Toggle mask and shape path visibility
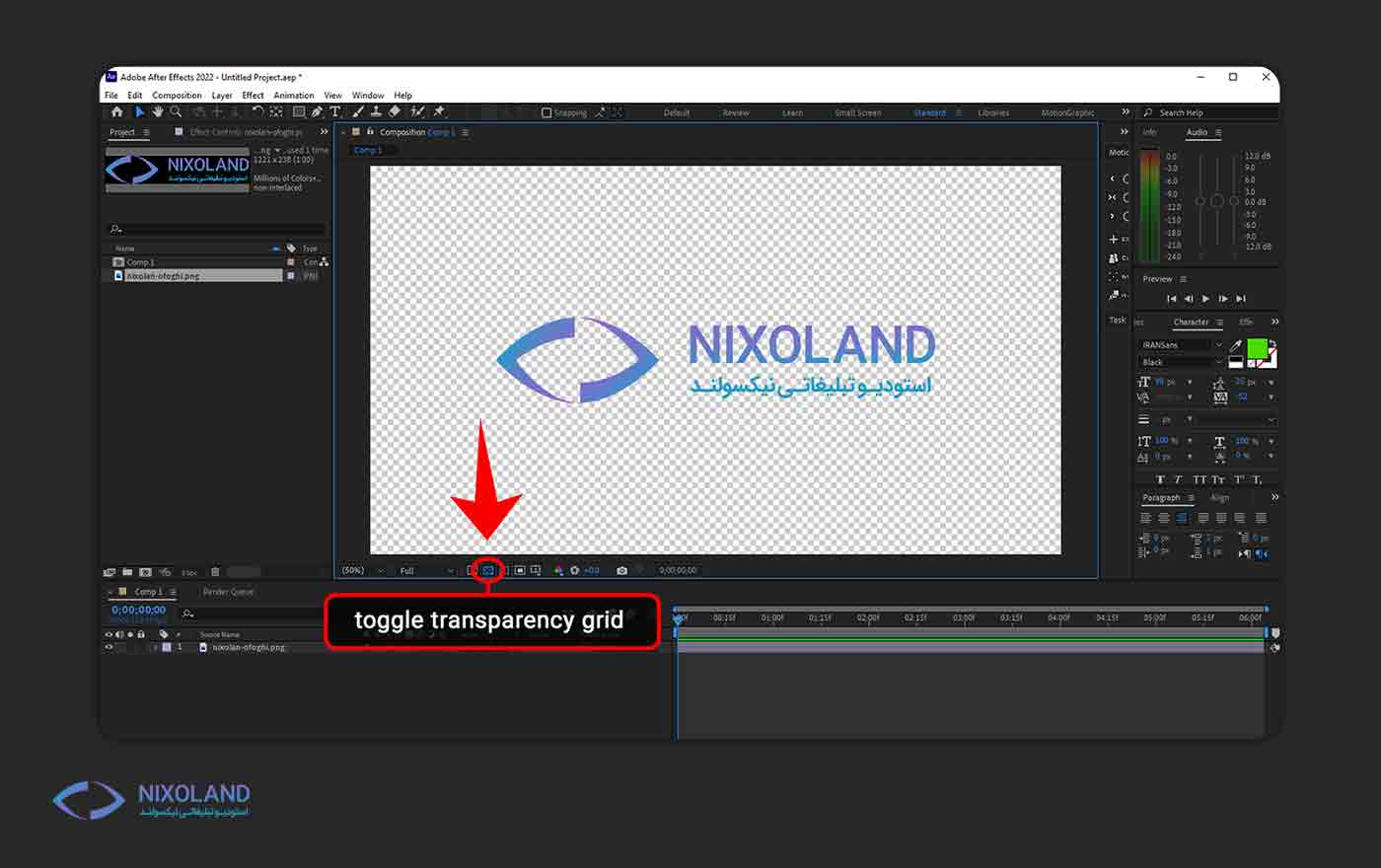 [x=506, y=570]
